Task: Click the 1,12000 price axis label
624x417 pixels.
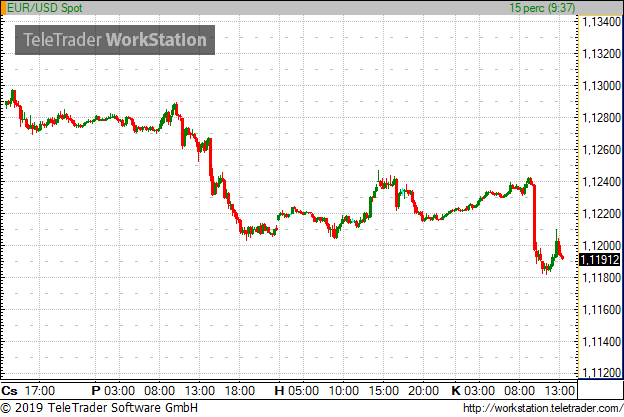Action: pos(601,246)
